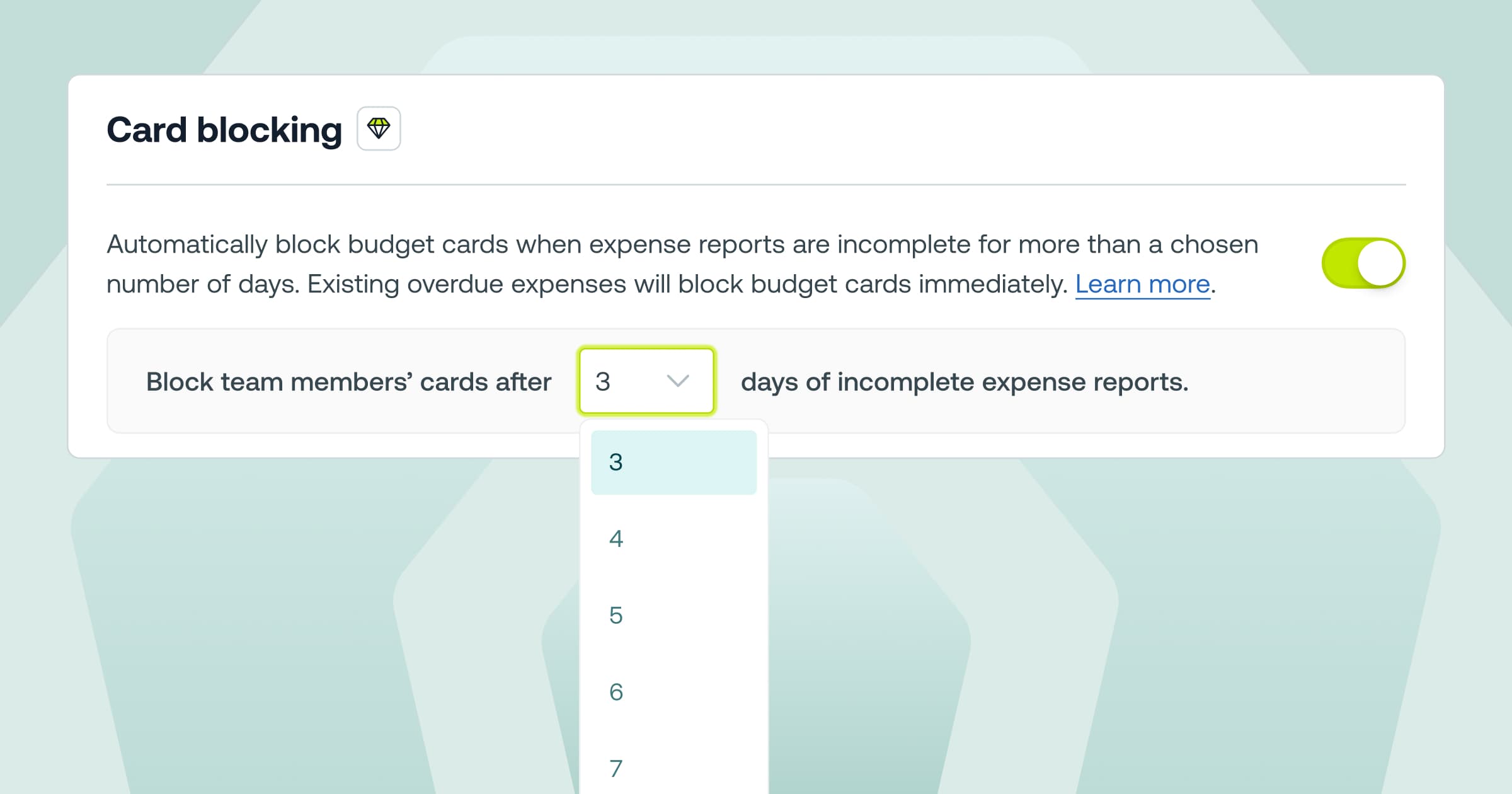This screenshot has width=1512, height=794.
Task: Pick 5 days from the dropdown options
Action: (673, 616)
